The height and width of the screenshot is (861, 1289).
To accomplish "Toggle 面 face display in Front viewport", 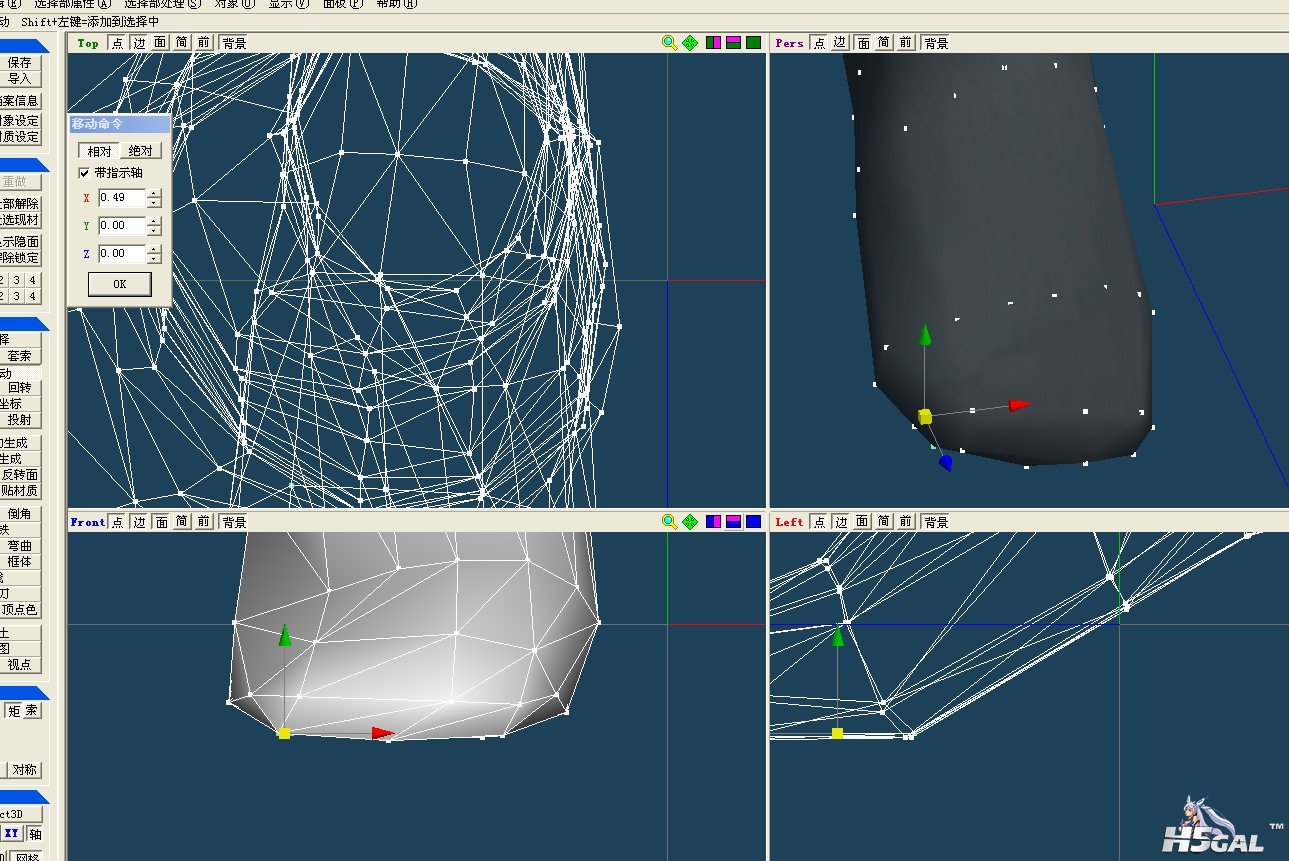I will [x=160, y=522].
